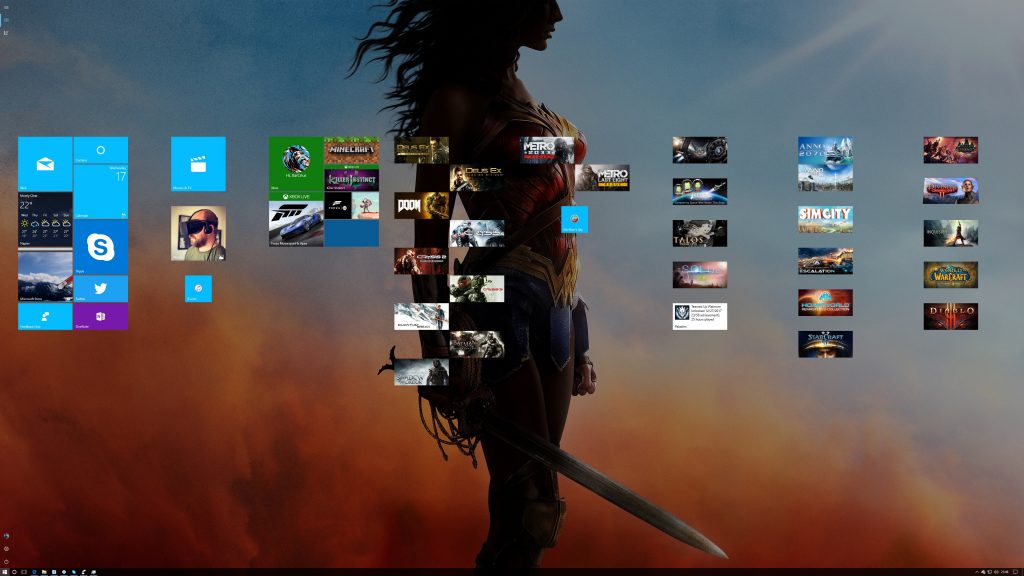Launch the Dragon Age Inquisition tile
Viewport: 1024px width, 576px height.
coord(951,233)
